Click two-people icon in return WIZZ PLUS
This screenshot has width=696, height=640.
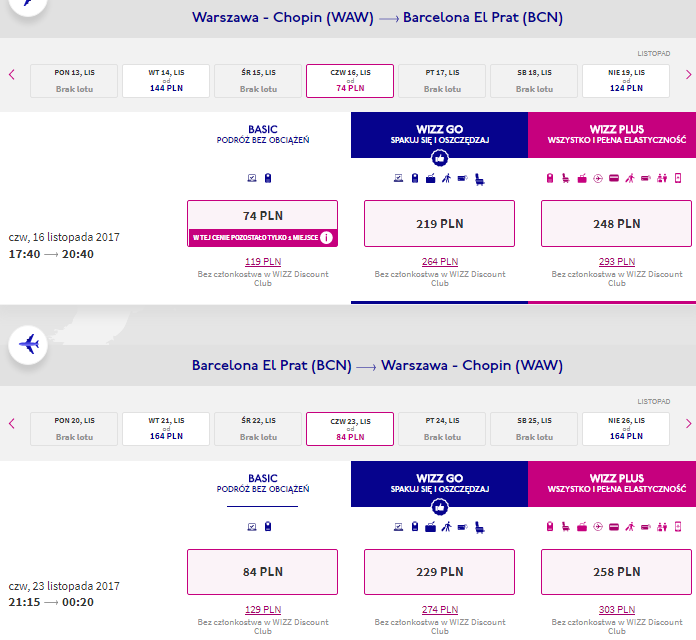tap(662, 527)
